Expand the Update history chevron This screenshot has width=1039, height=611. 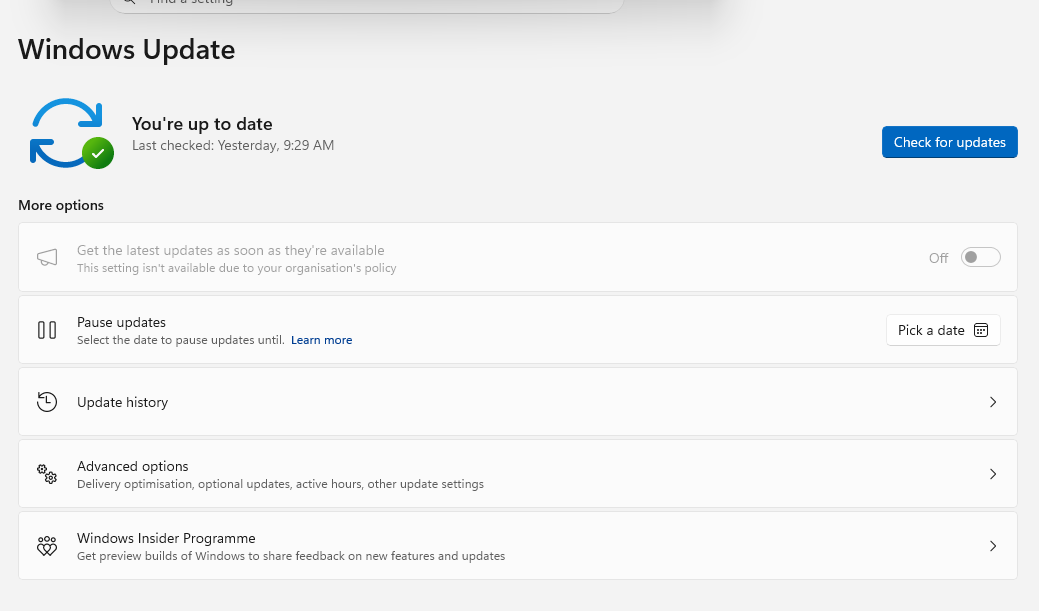point(993,402)
